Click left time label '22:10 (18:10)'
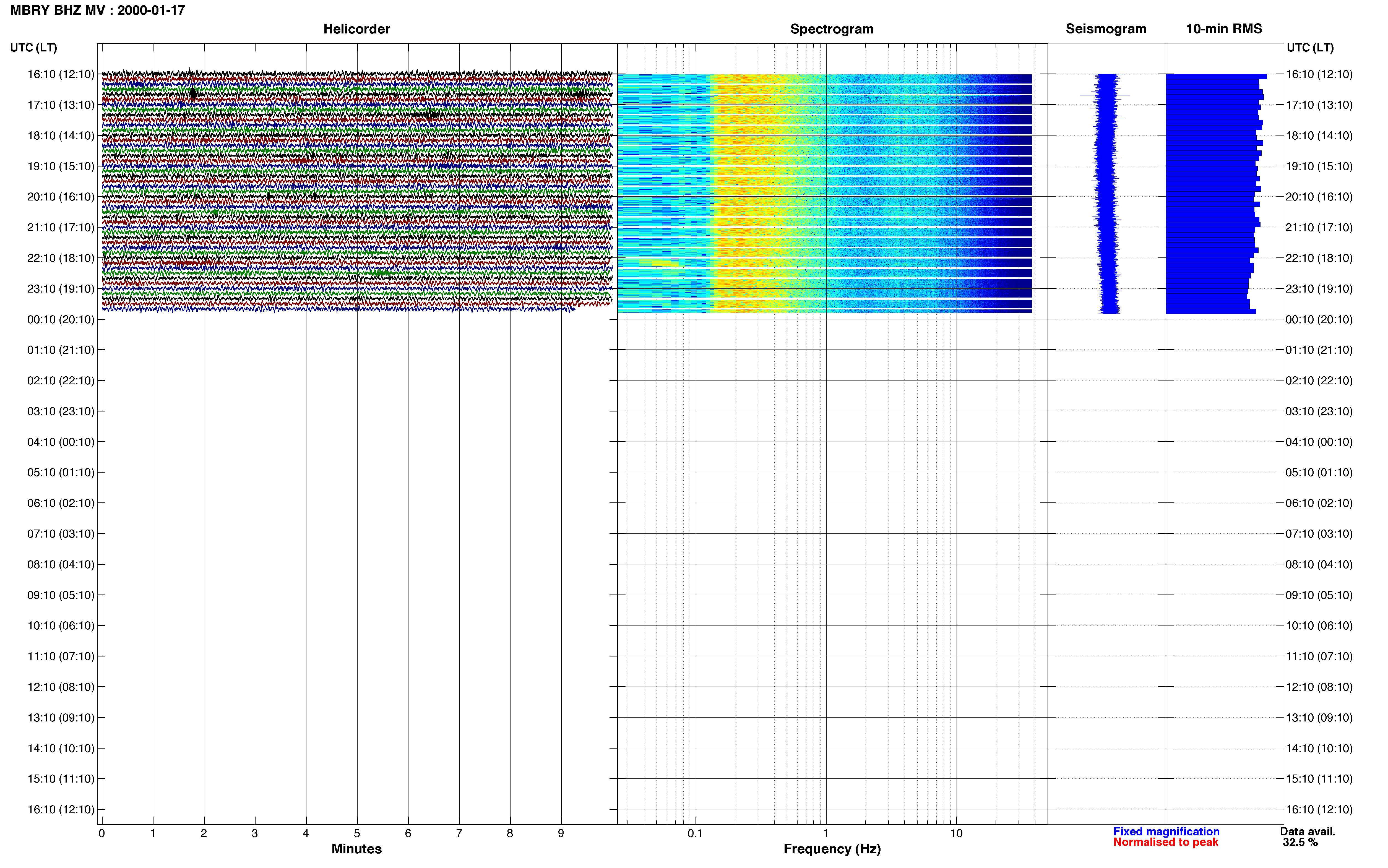The image size is (1388, 868). (x=61, y=258)
